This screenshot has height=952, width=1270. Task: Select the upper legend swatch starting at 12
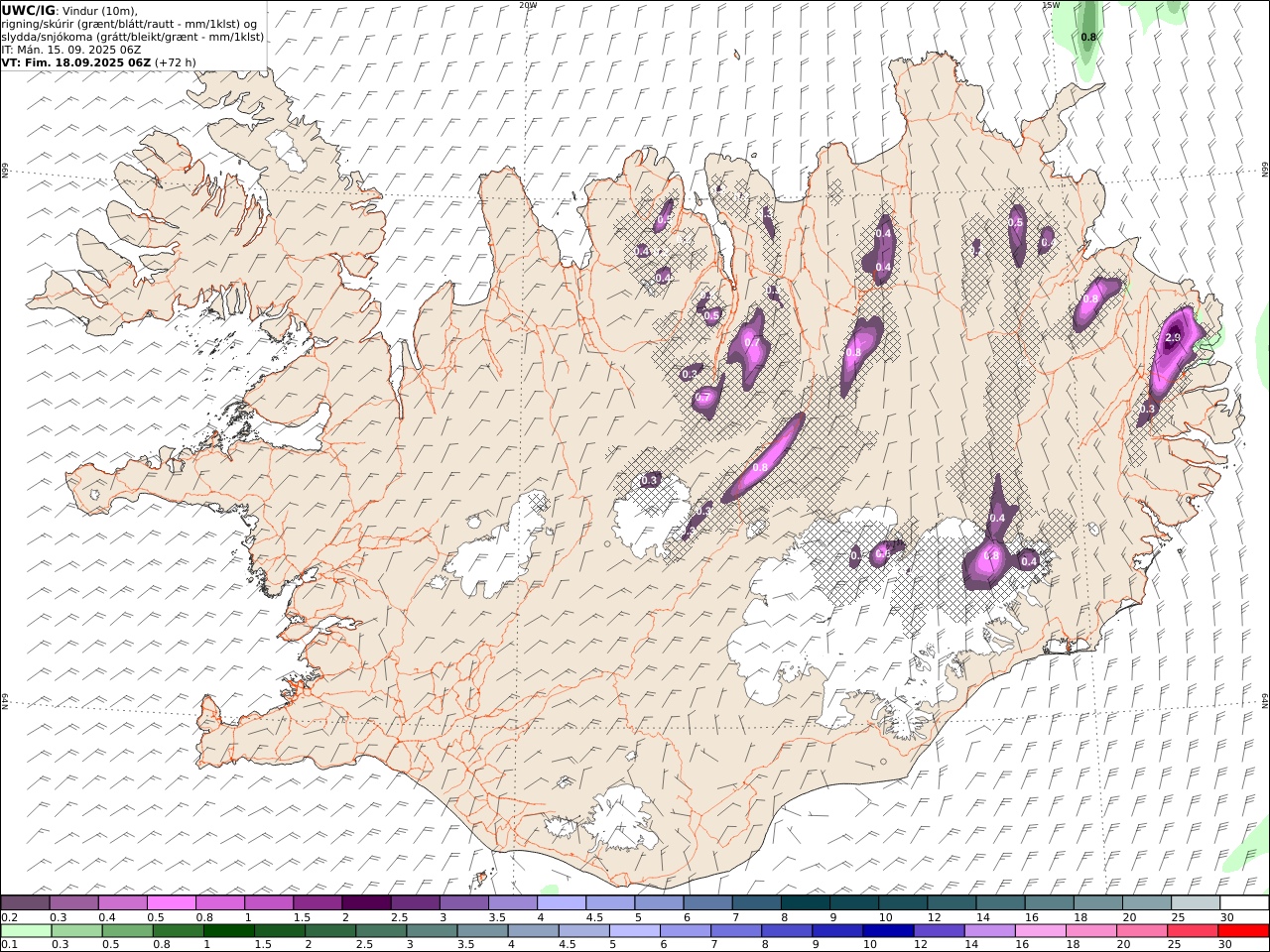pos(952,902)
